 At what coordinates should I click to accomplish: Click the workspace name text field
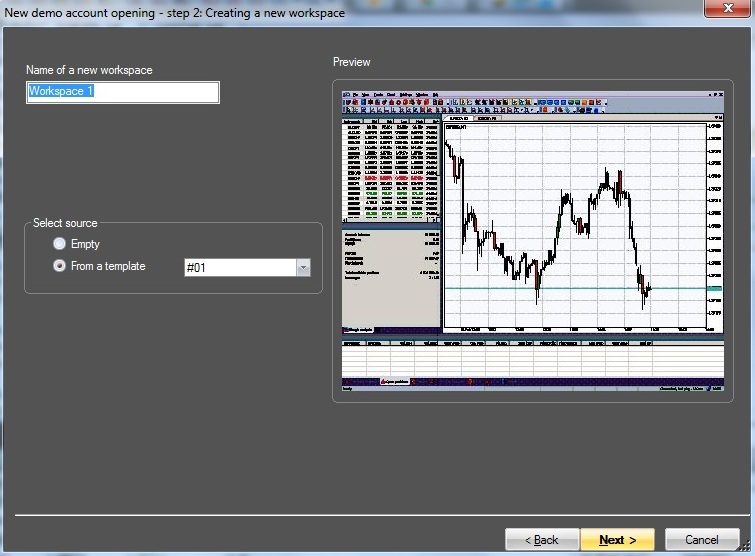(122, 92)
